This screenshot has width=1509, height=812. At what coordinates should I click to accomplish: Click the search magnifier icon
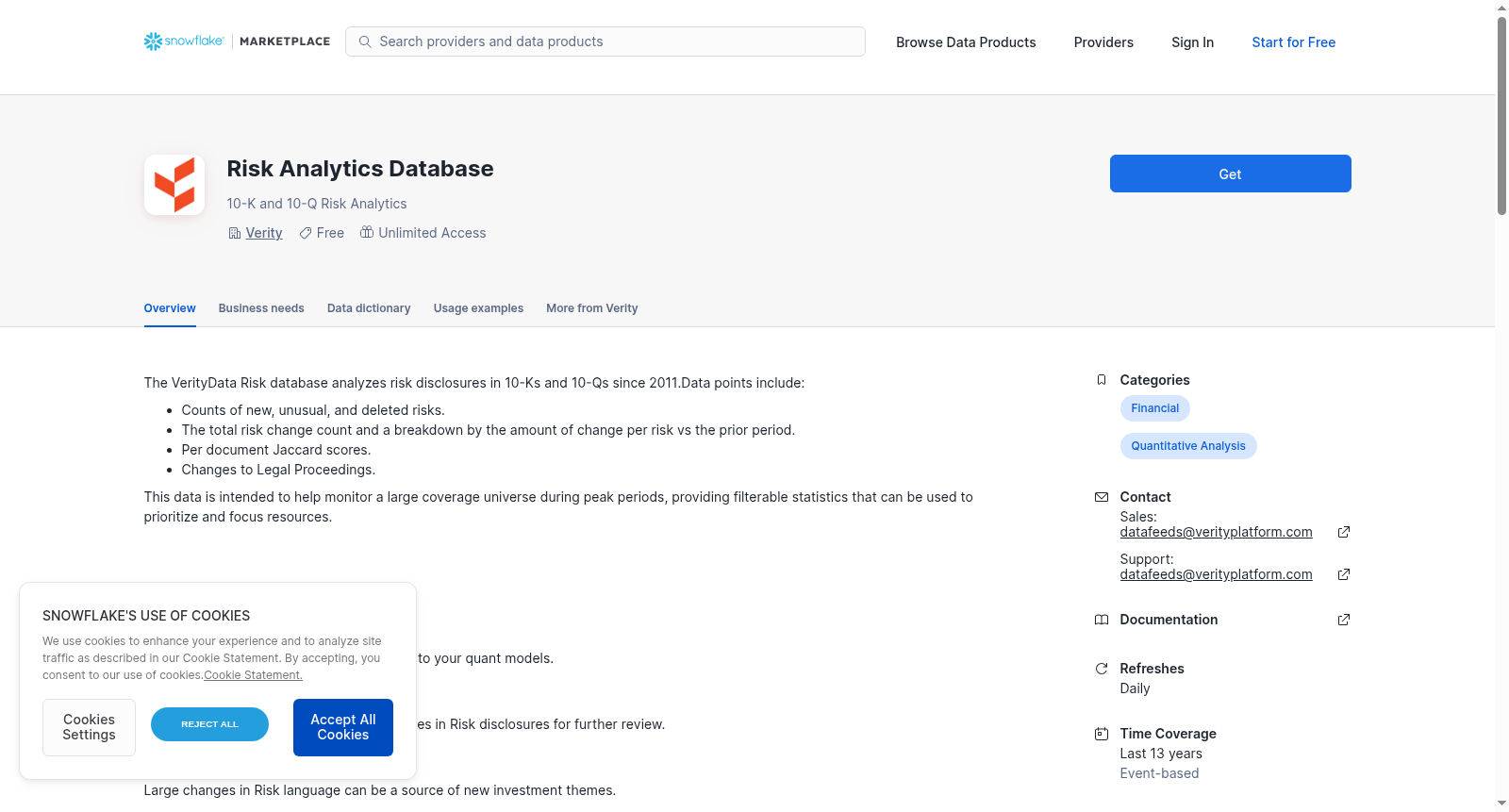(365, 41)
